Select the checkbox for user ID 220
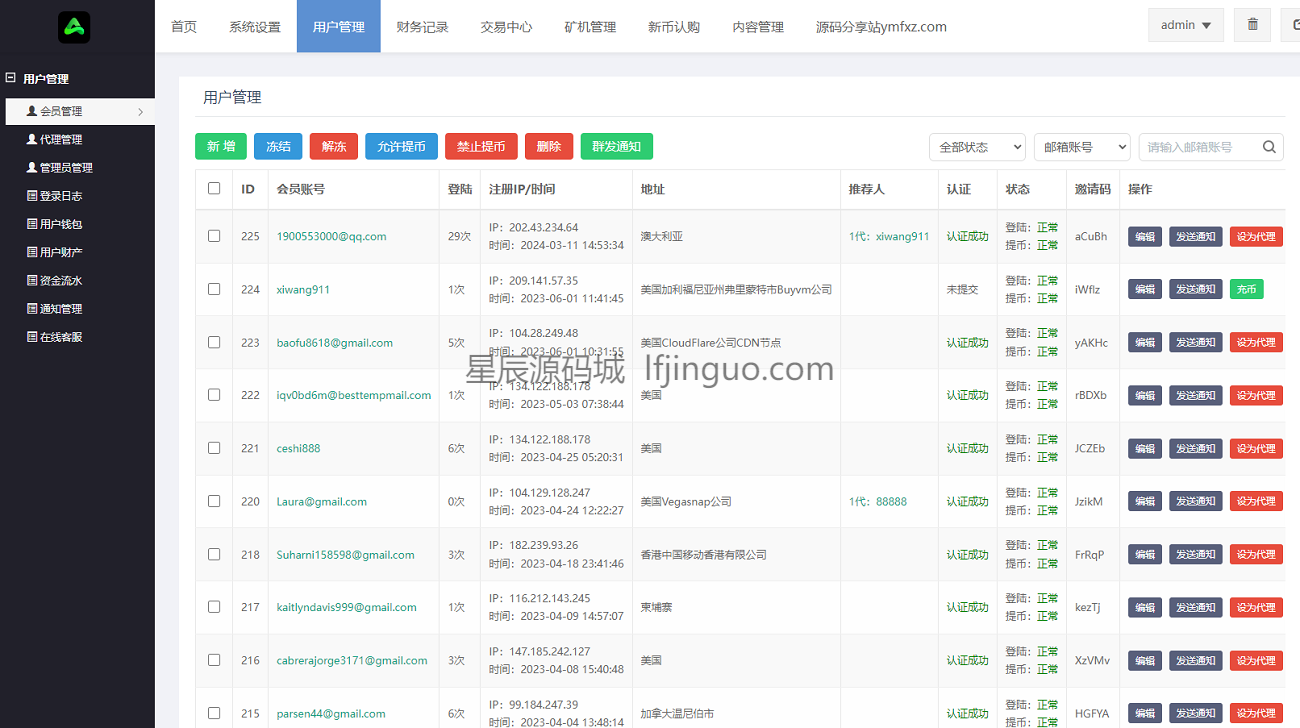 tap(214, 501)
